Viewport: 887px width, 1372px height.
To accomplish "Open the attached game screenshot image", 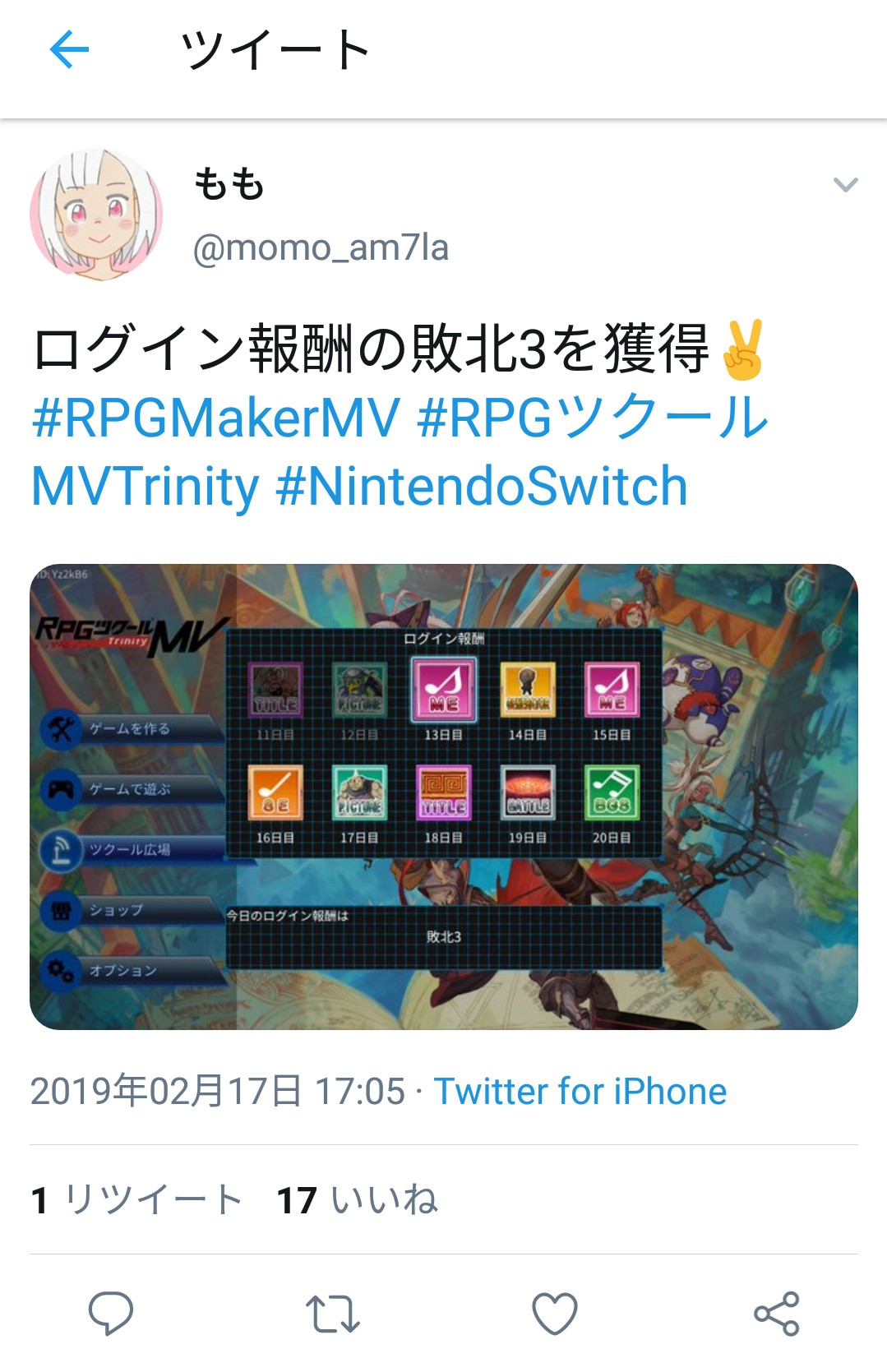I will pos(444,797).
